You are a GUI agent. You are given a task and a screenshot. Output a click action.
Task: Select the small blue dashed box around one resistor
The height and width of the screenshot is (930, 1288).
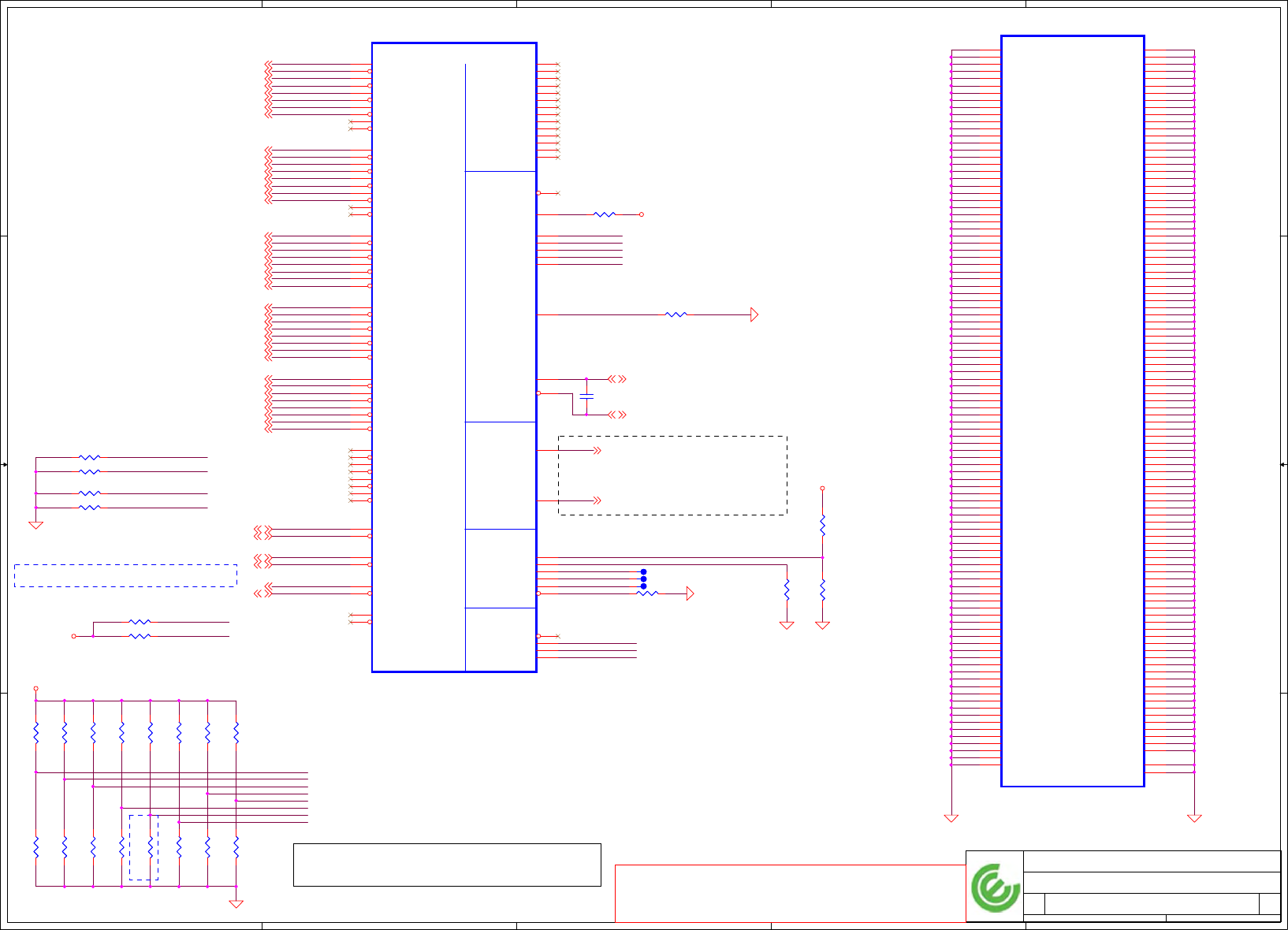point(143,847)
